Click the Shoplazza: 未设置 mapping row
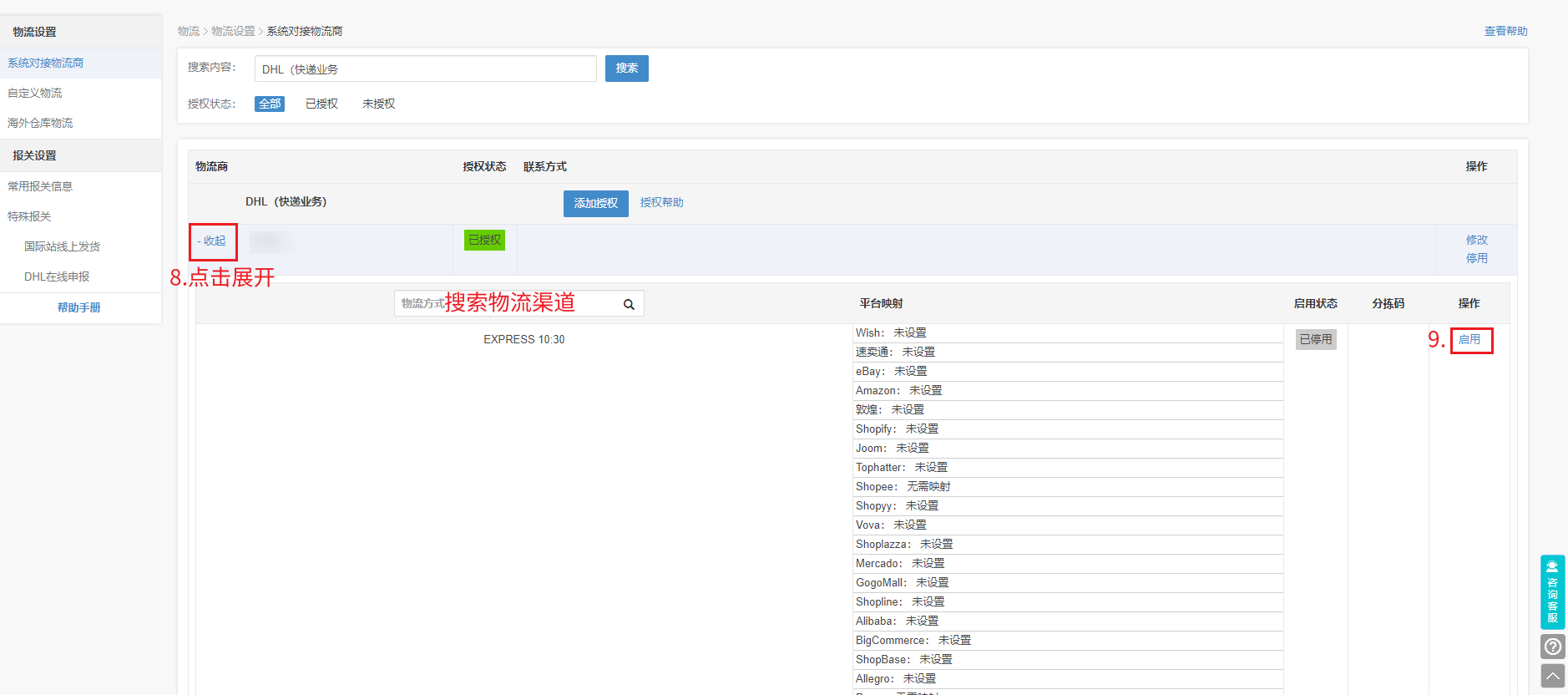The image size is (1568, 695). click(x=1068, y=545)
